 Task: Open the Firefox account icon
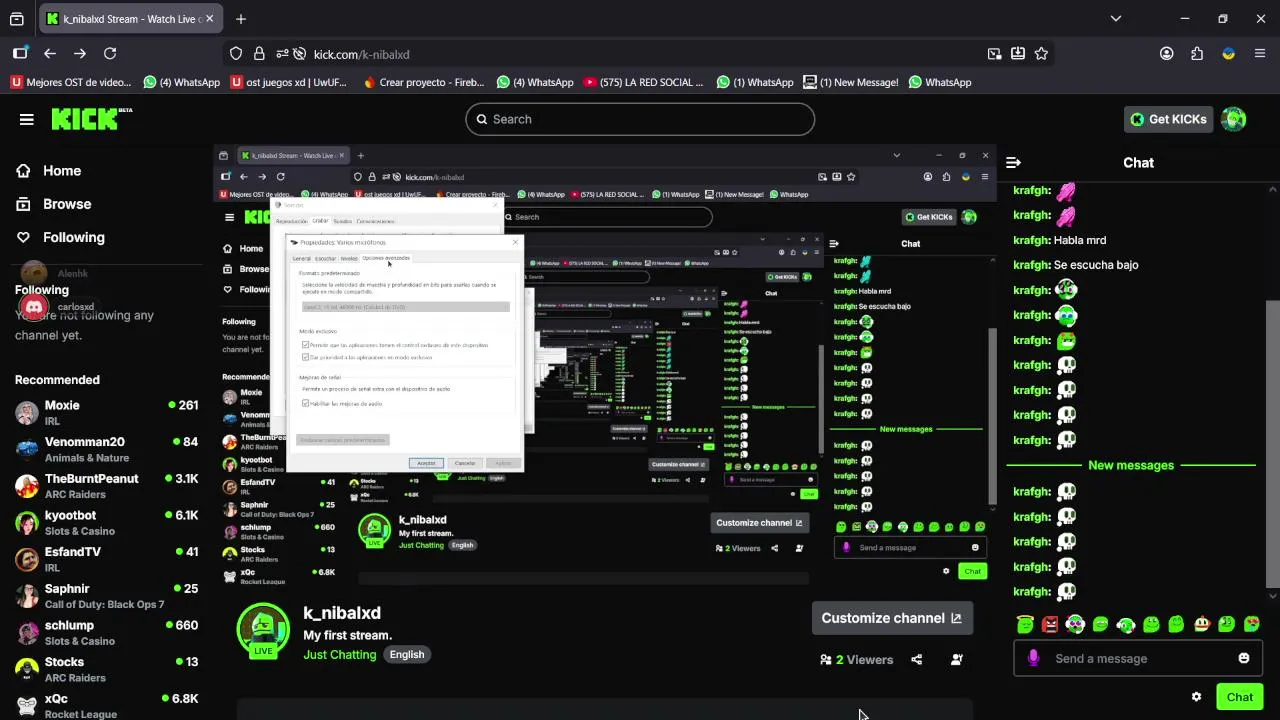[1167, 54]
